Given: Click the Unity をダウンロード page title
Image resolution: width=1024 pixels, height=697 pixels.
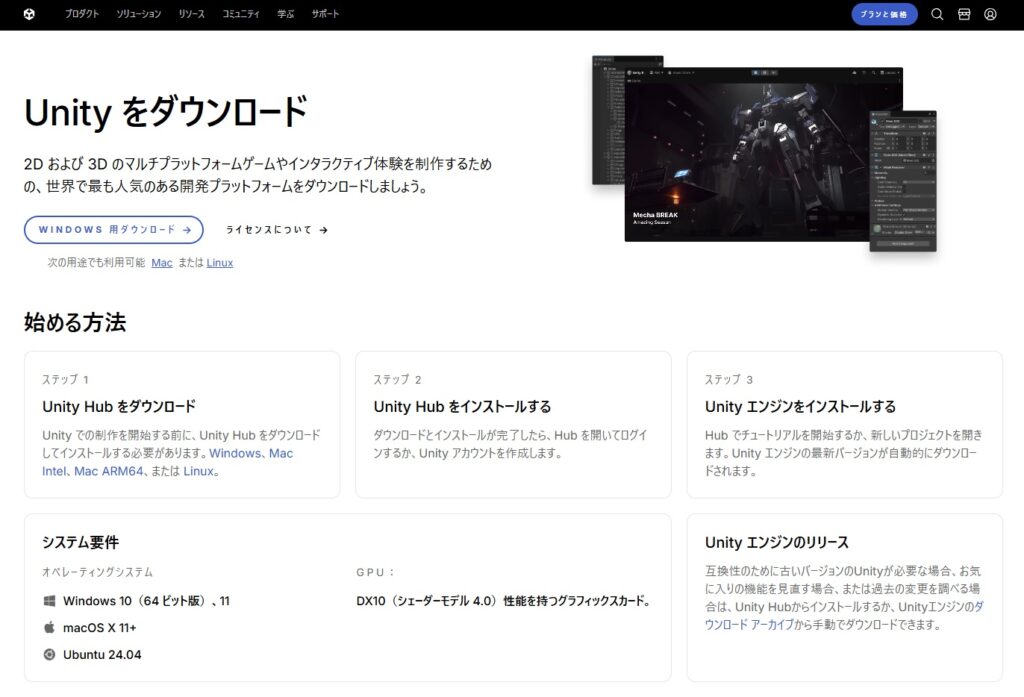Looking at the screenshot, I should 166,112.
